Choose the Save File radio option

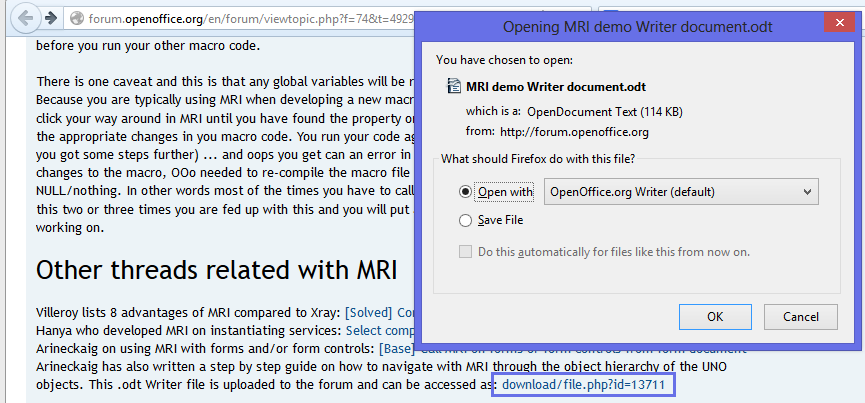point(465,220)
